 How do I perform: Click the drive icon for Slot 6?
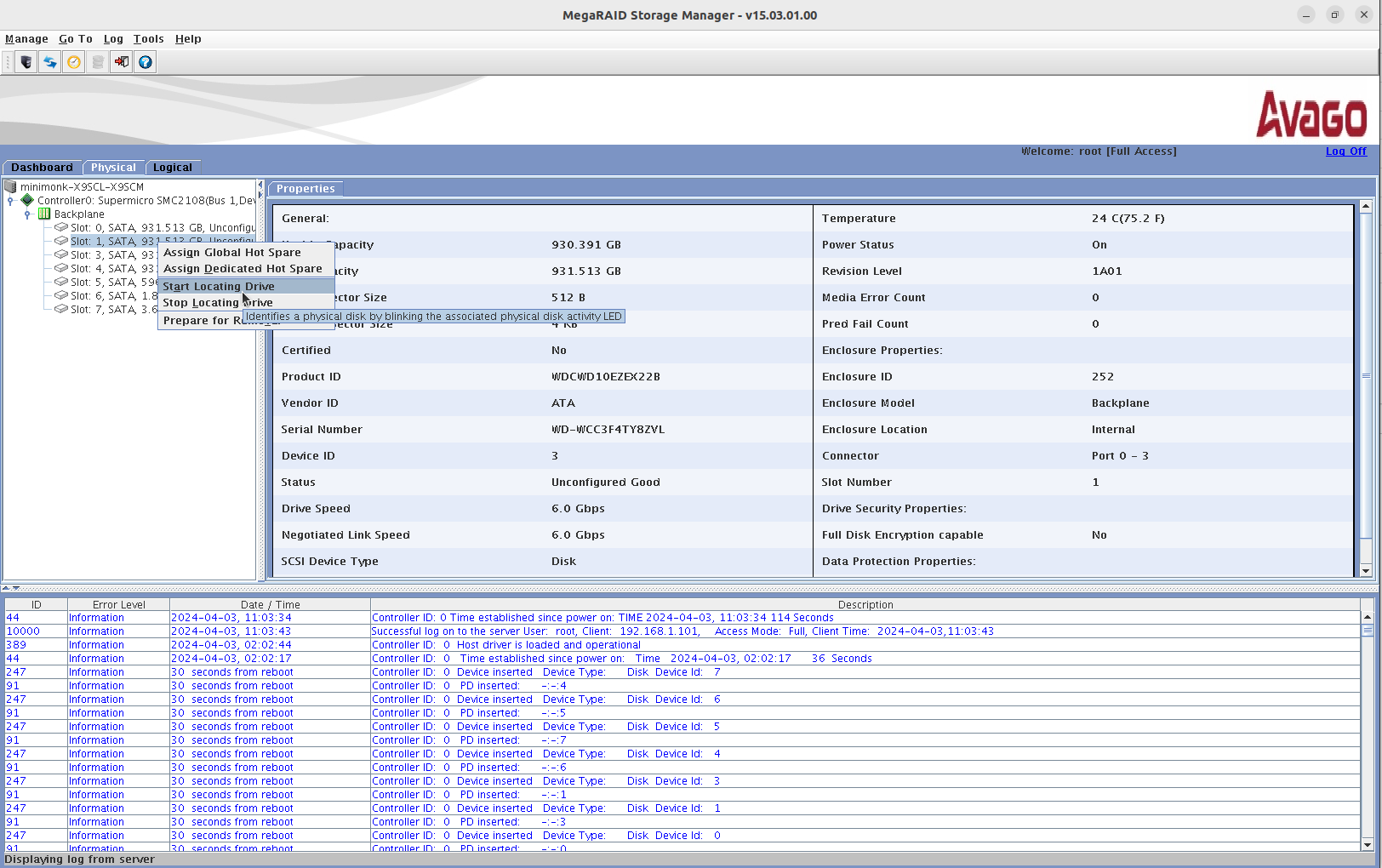click(x=61, y=295)
